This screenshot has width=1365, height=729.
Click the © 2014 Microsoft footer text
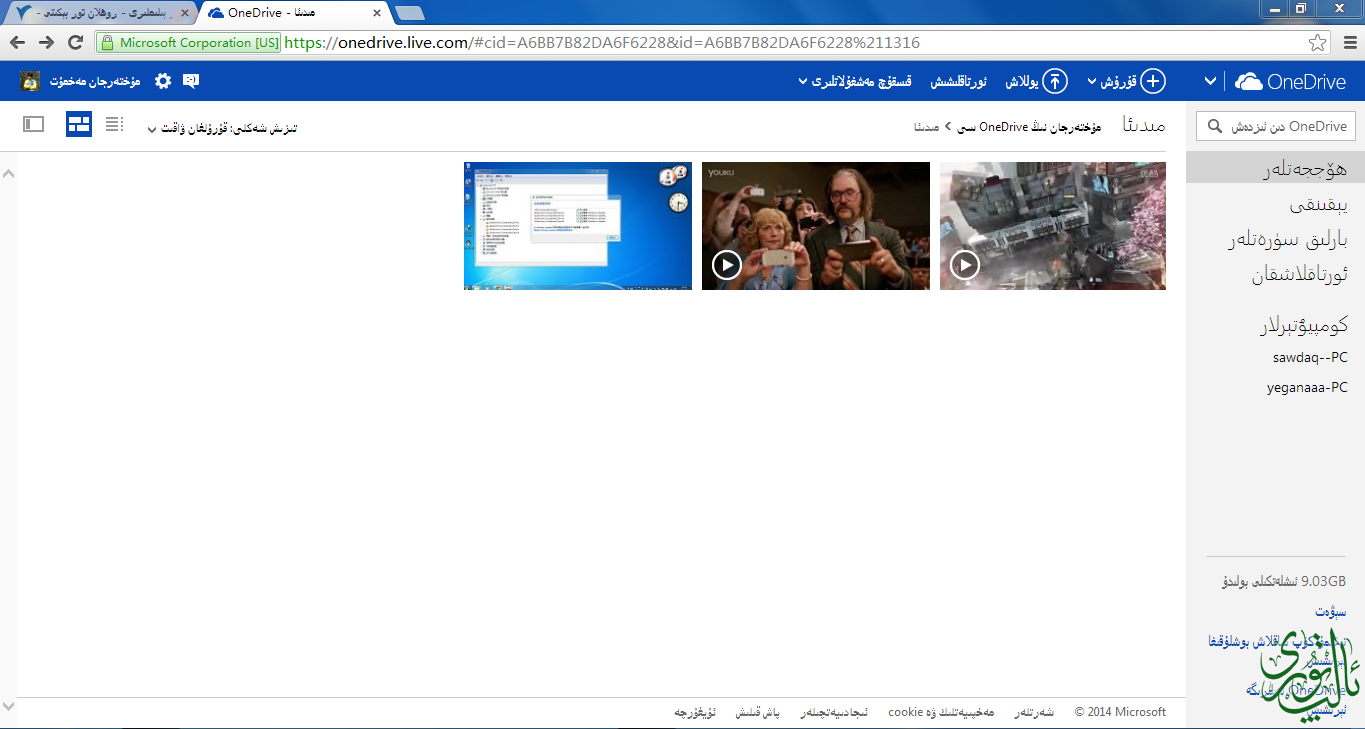pyautogui.click(x=1120, y=712)
